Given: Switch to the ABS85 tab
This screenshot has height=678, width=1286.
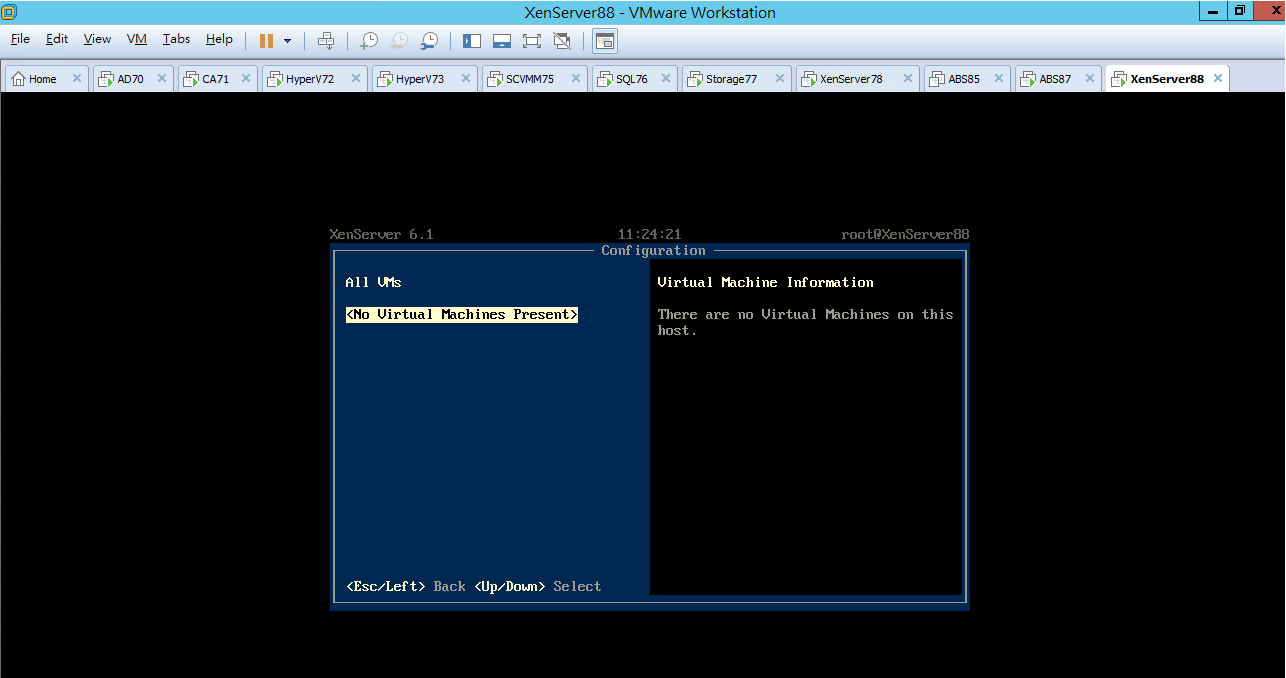Looking at the screenshot, I should coord(967,79).
